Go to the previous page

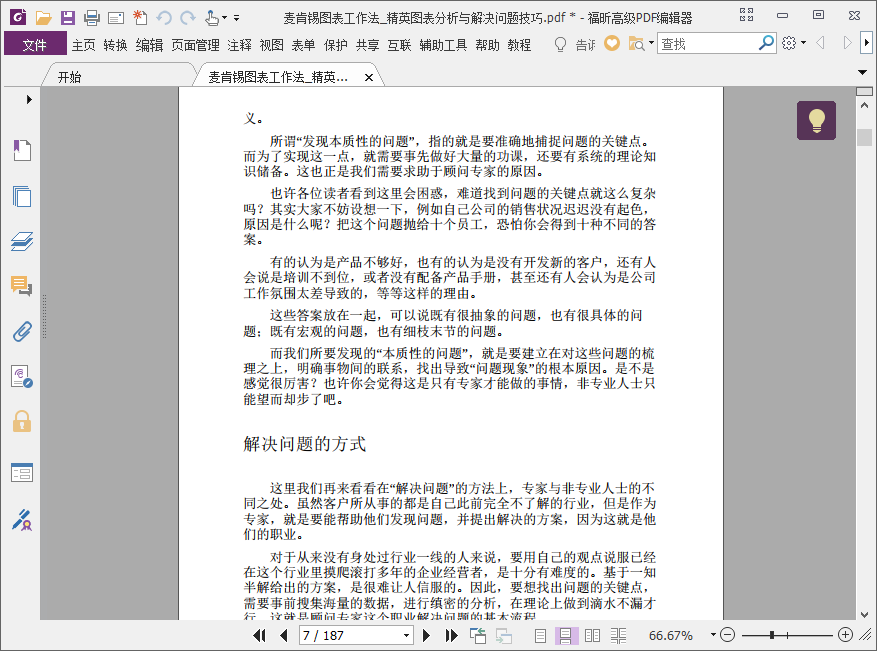pos(284,635)
